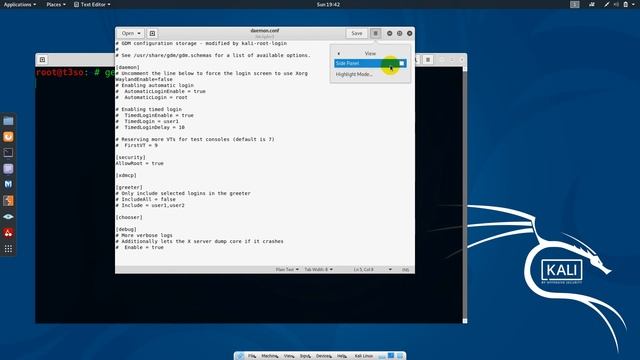This screenshot has width=640, height=360.
Task: Click the pen icon in top bar
Action: pos(607,4)
